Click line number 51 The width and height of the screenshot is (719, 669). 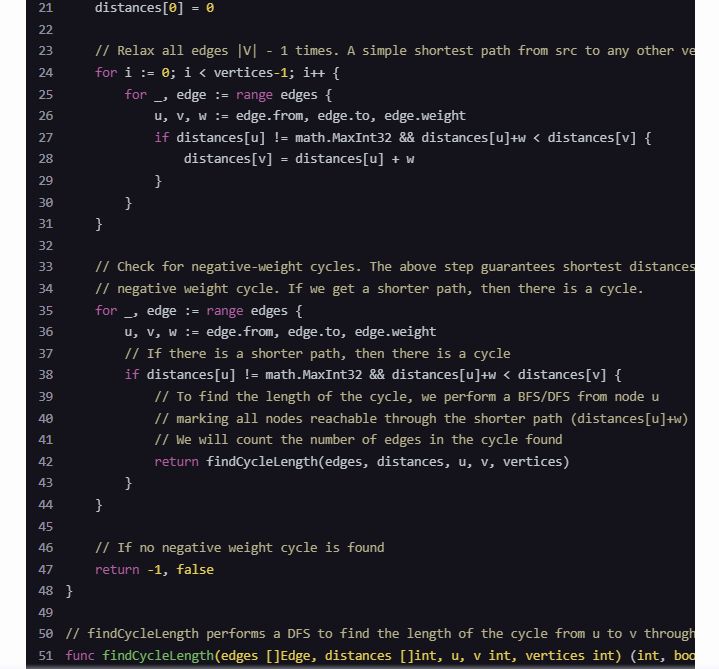coord(45,656)
